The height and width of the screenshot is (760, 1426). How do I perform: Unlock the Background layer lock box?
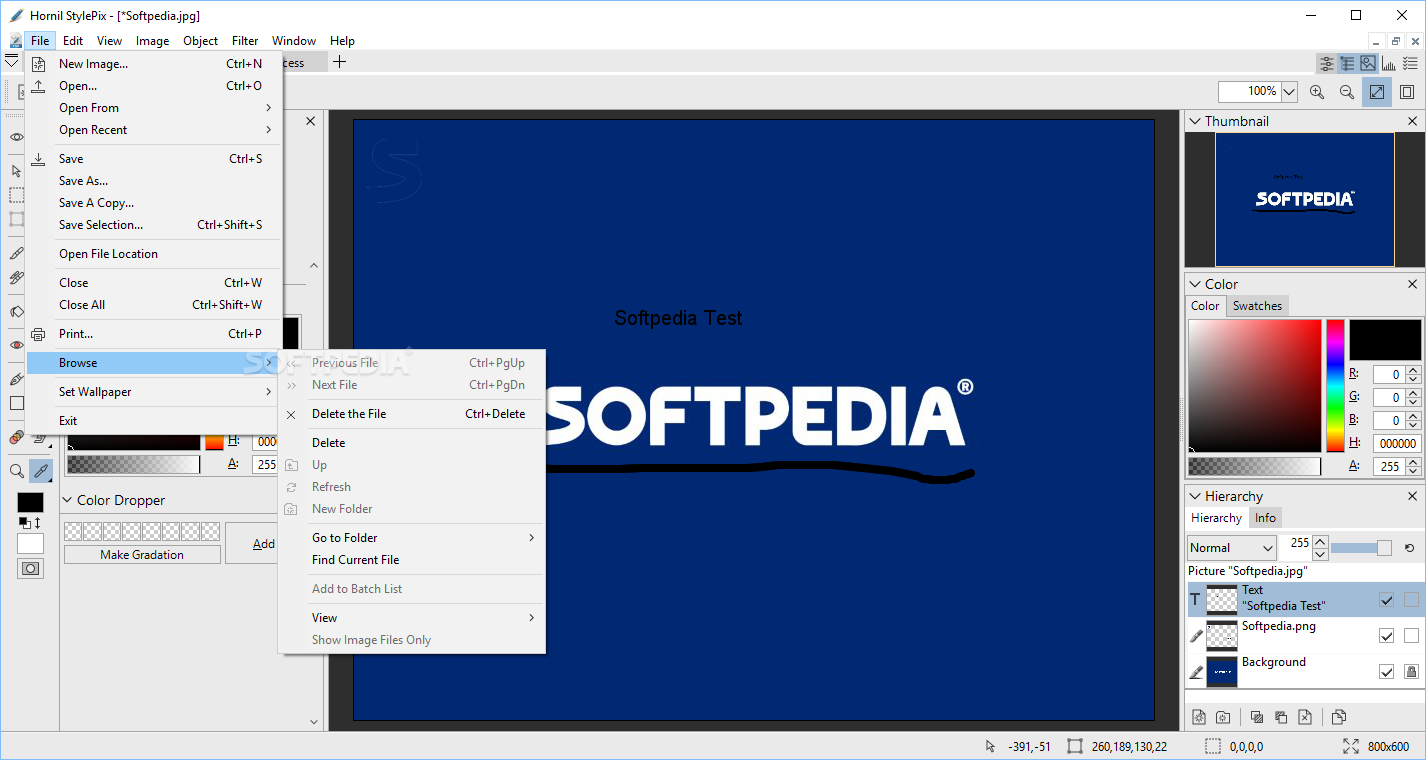coord(1411,672)
